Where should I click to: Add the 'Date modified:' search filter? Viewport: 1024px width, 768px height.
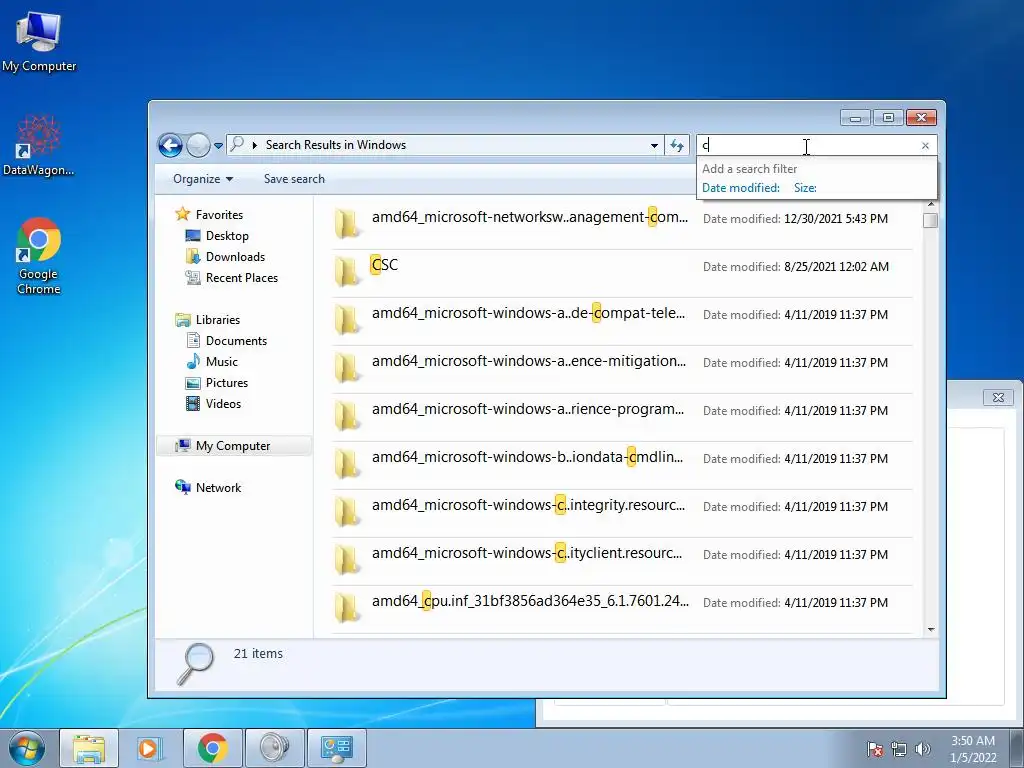(741, 188)
